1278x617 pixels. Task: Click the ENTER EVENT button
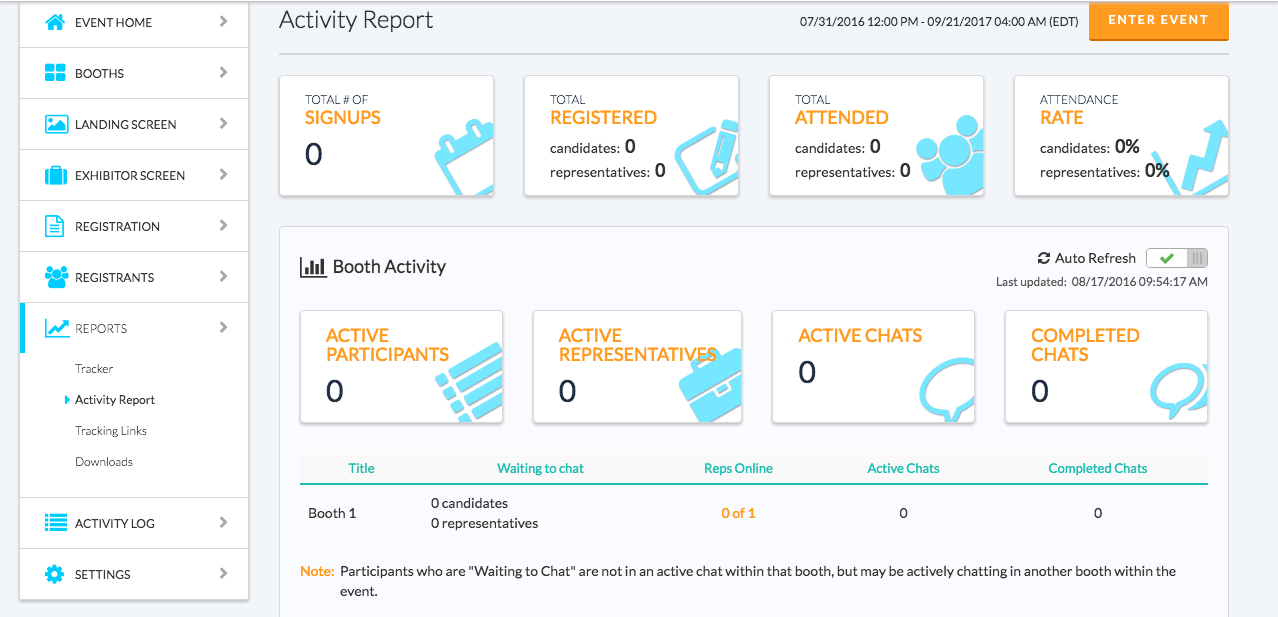click(1158, 20)
